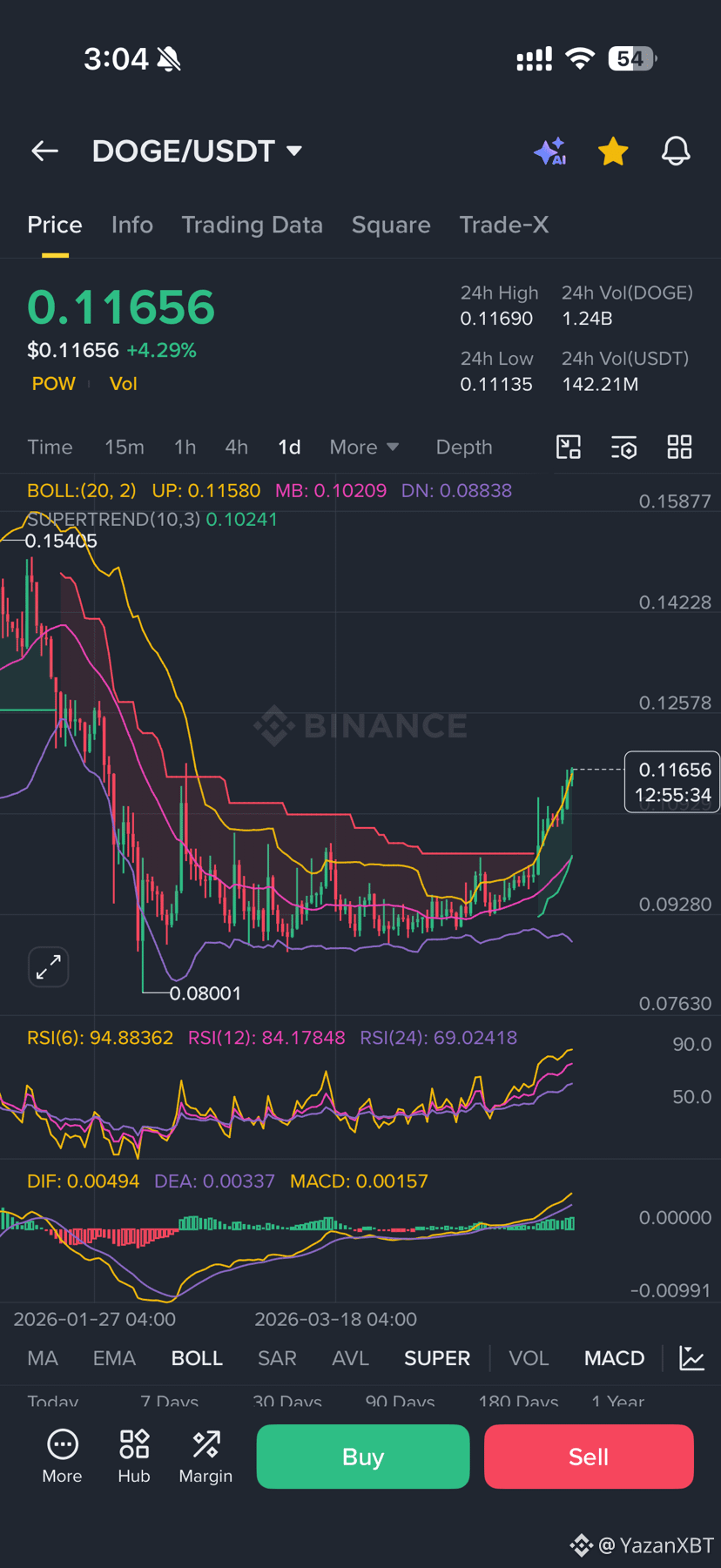721x1568 pixels.
Task: Tap the chart high marker 0.15405
Action: click(x=61, y=541)
